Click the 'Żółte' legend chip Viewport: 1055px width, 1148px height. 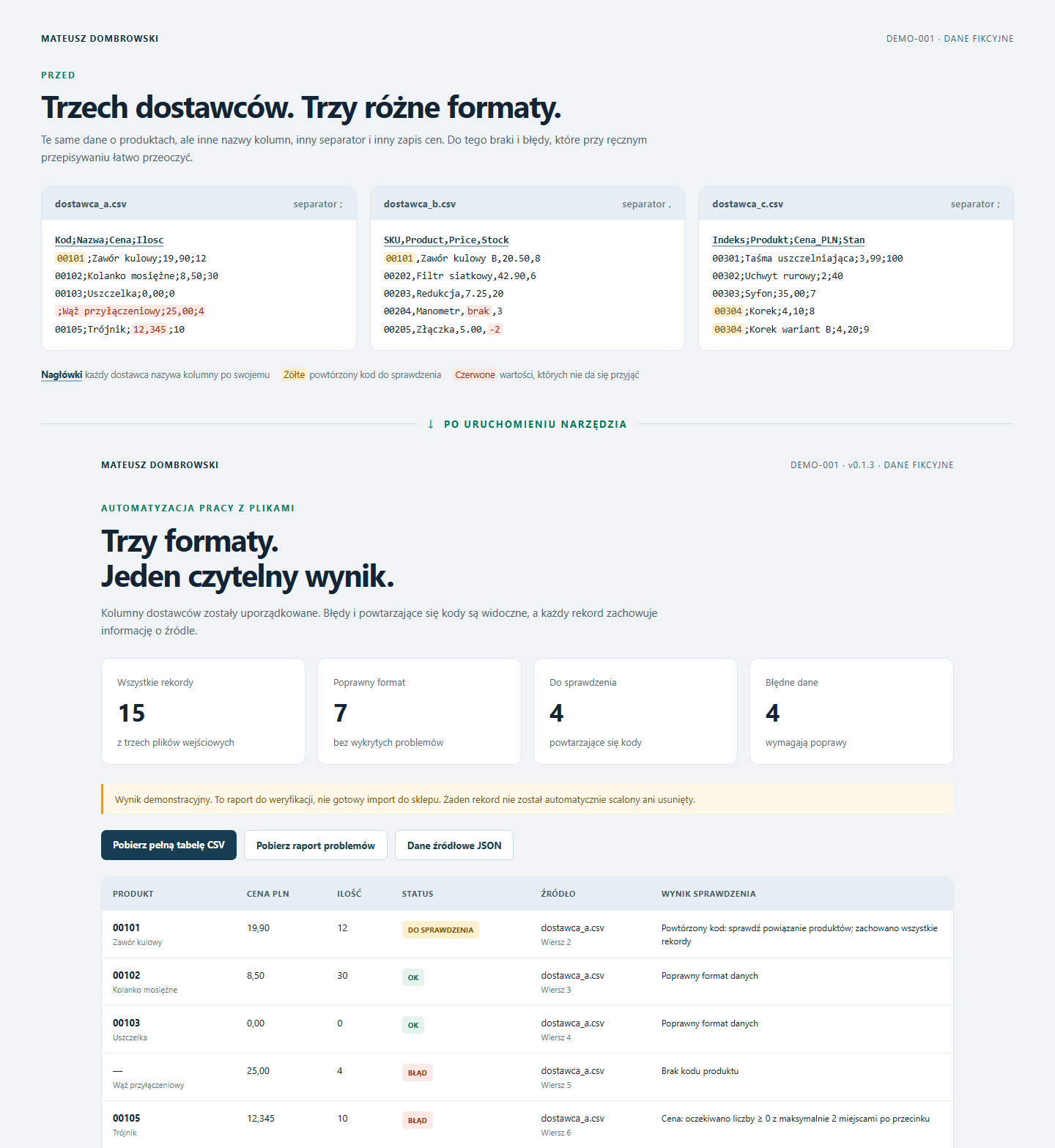point(294,375)
